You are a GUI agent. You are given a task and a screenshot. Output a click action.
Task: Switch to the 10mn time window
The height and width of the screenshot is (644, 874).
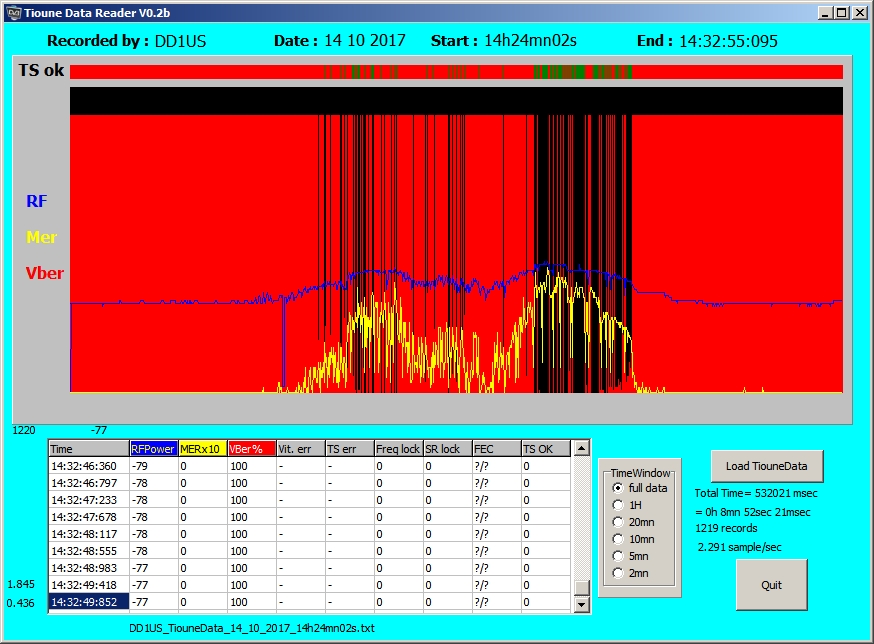tap(618, 539)
